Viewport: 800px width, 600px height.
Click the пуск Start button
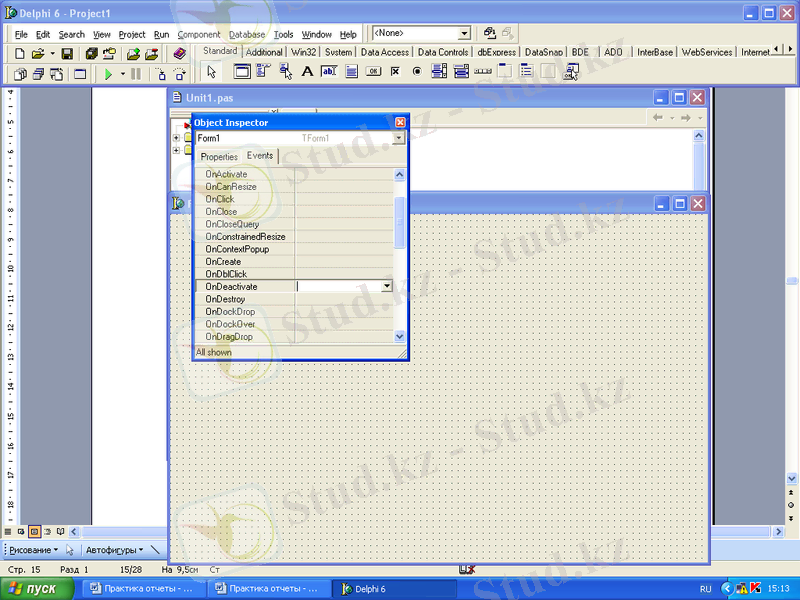click(37, 589)
